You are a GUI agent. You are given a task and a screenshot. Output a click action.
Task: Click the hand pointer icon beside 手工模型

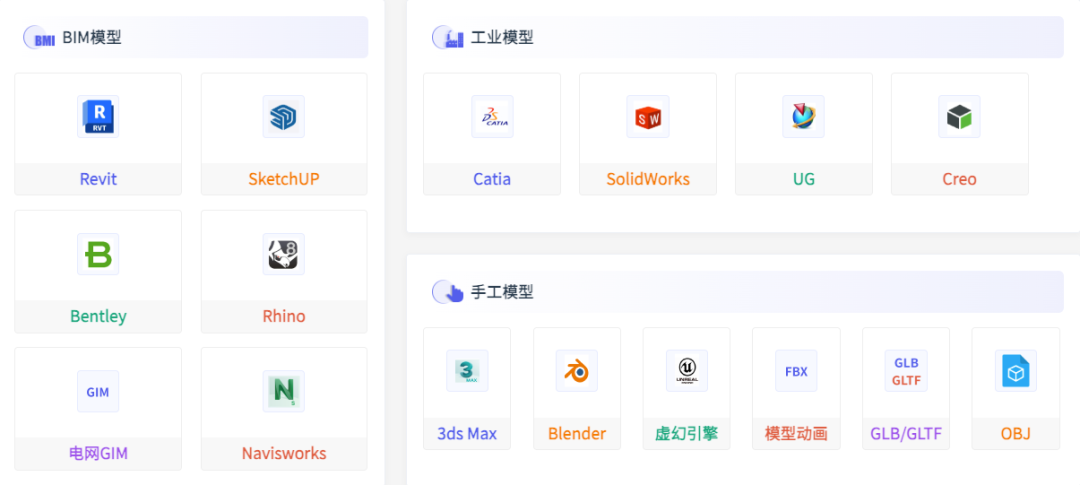(x=448, y=292)
